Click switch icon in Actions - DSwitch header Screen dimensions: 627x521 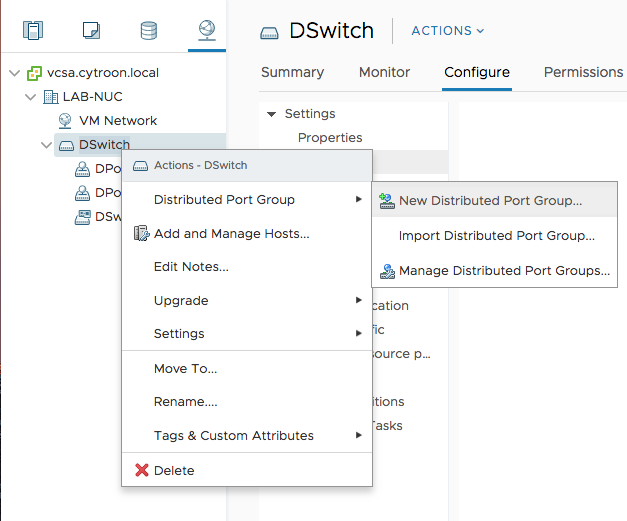click(140, 166)
